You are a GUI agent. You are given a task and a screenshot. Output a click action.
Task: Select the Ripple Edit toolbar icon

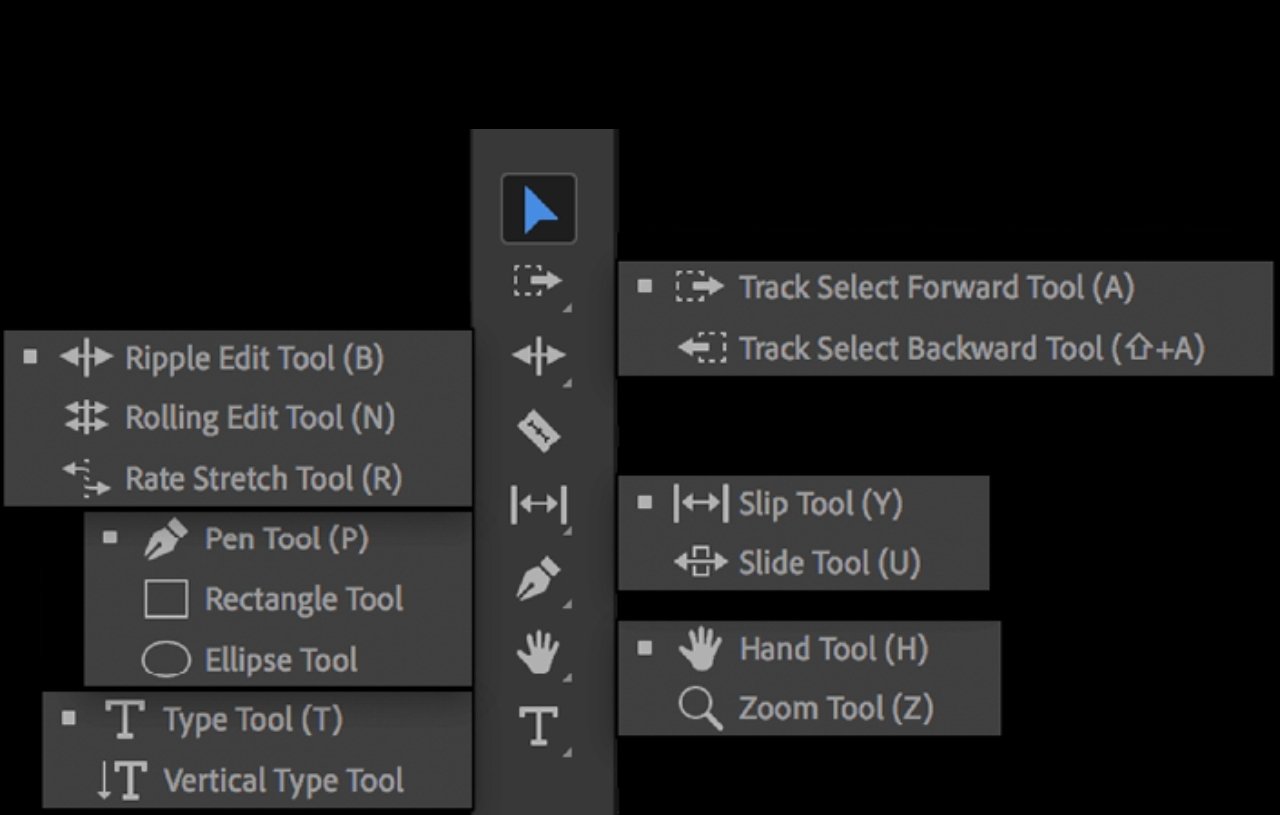click(x=538, y=356)
